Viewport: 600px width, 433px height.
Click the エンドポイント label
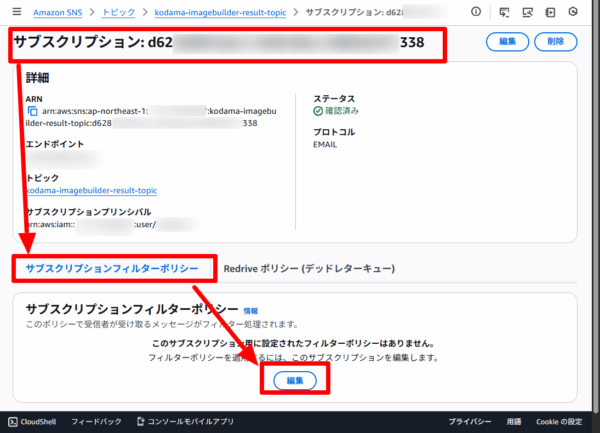(x=55, y=144)
